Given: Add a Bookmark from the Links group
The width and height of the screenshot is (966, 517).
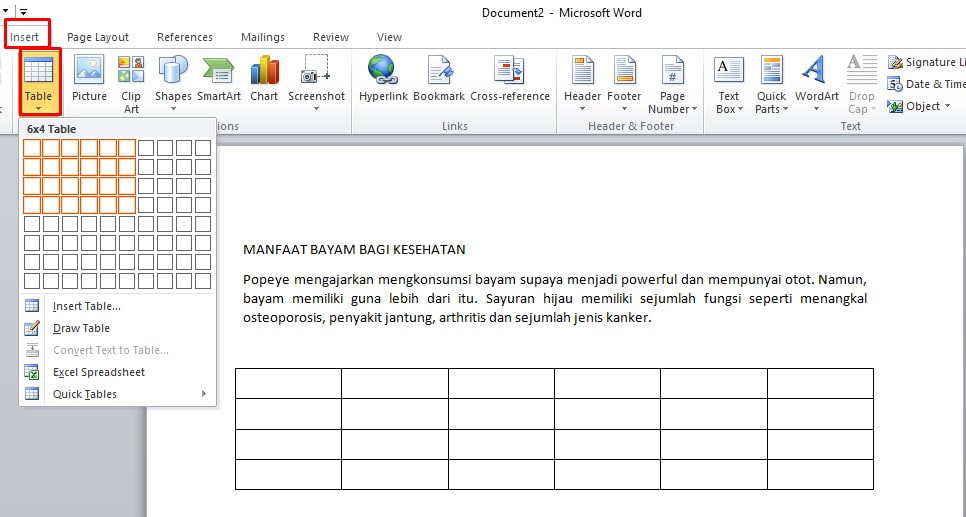Looking at the screenshot, I should (439, 78).
